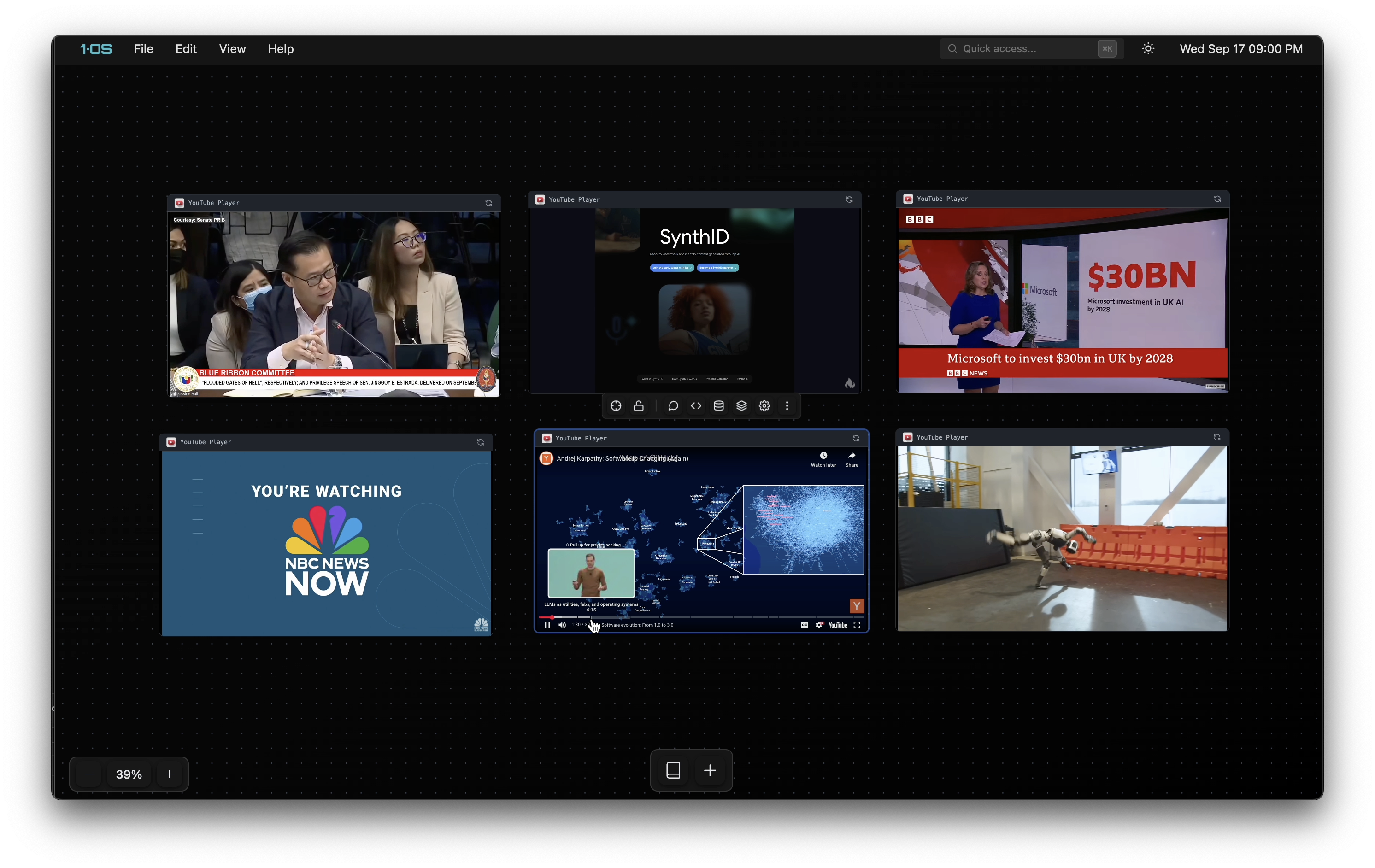Image resolution: width=1375 pixels, height=868 pixels.
Task: Enter fullscreen on Karpathy video
Action: point(857,625)
